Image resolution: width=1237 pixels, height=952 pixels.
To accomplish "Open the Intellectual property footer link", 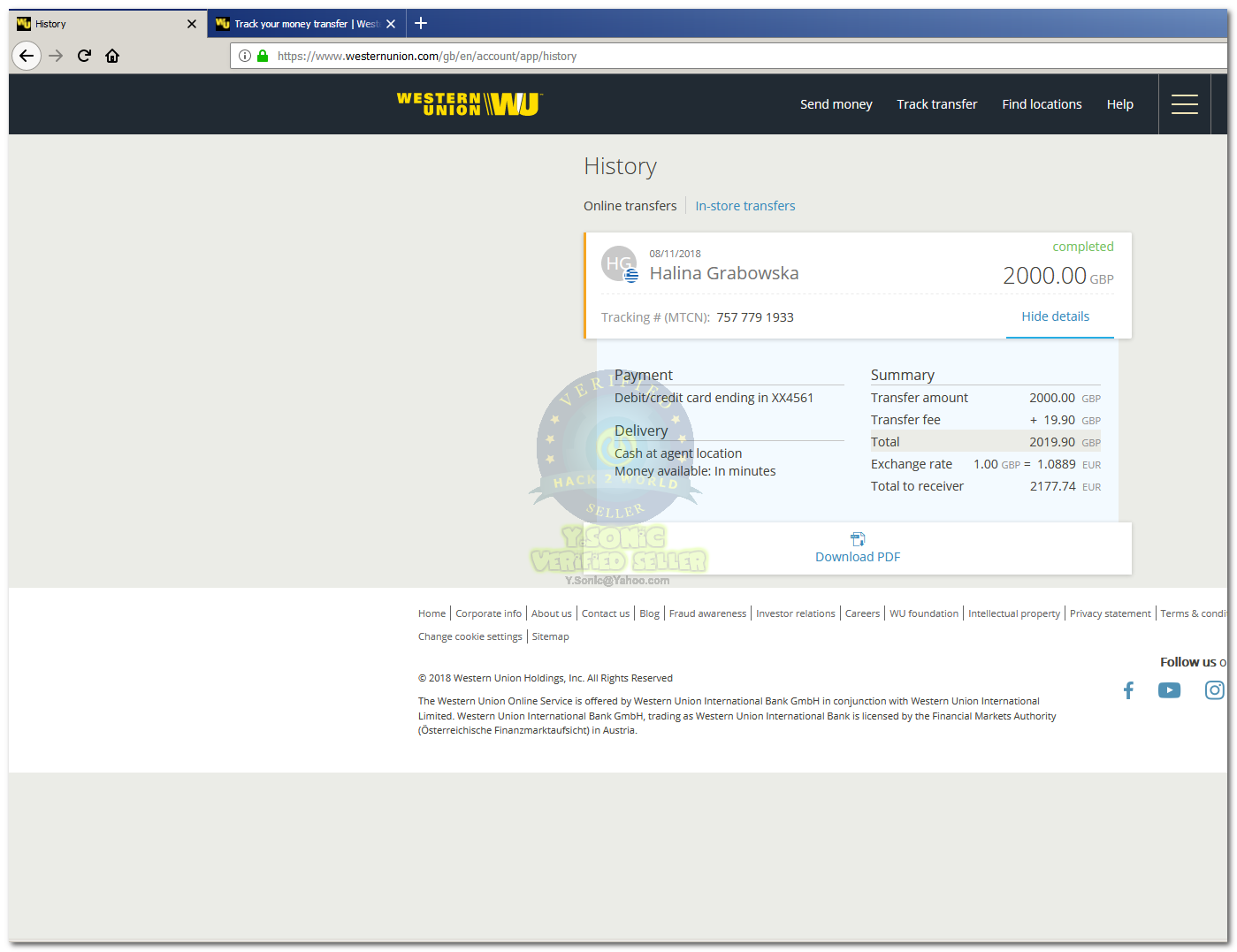I will coord(1013,613).
